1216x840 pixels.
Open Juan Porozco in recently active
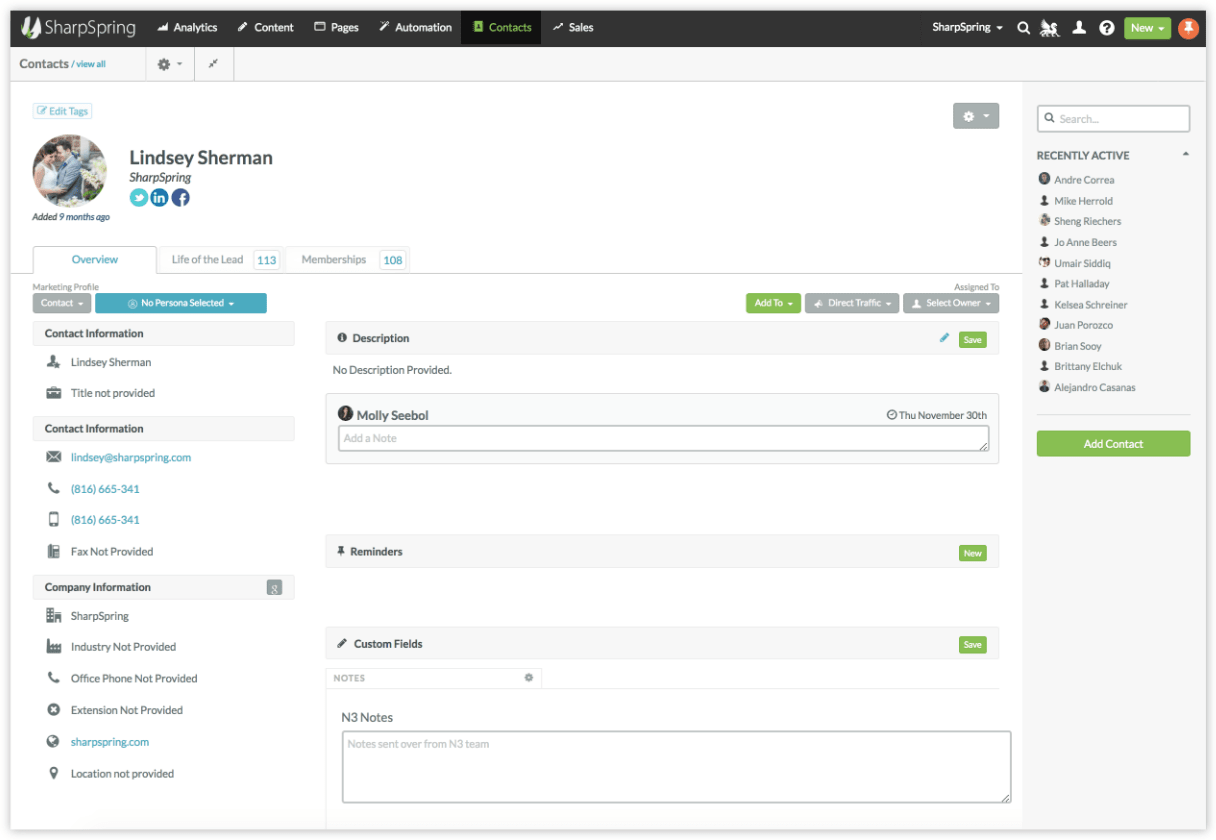click(1083, 325)
